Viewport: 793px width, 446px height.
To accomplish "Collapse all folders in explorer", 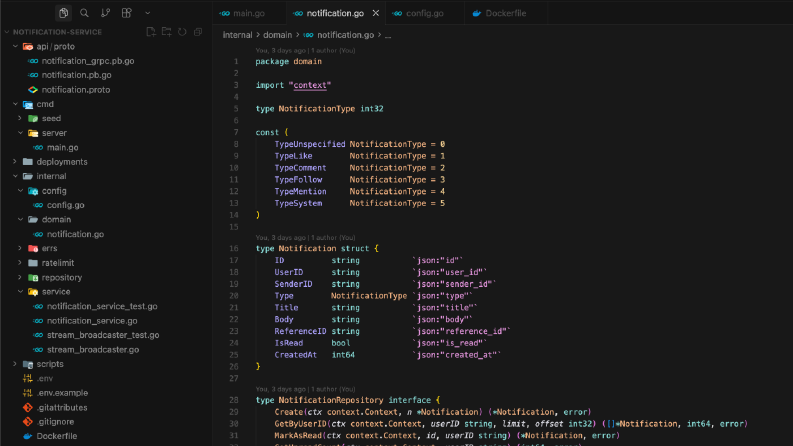I will pyautogui.click(x=198, y=32).
